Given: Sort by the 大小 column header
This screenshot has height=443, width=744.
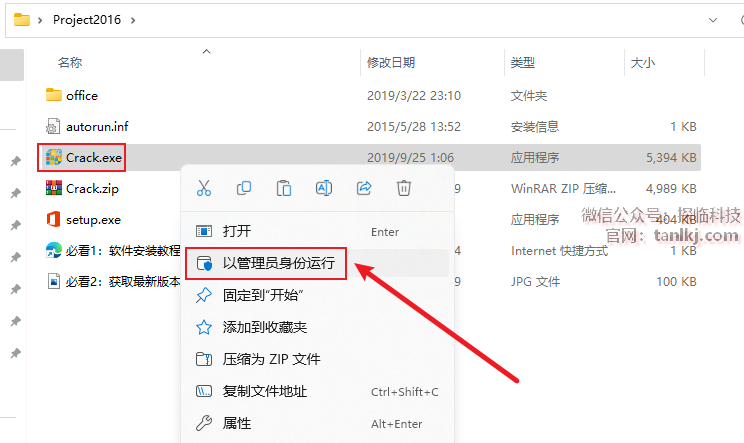Looking at the screenshot, I should point(642,62).
